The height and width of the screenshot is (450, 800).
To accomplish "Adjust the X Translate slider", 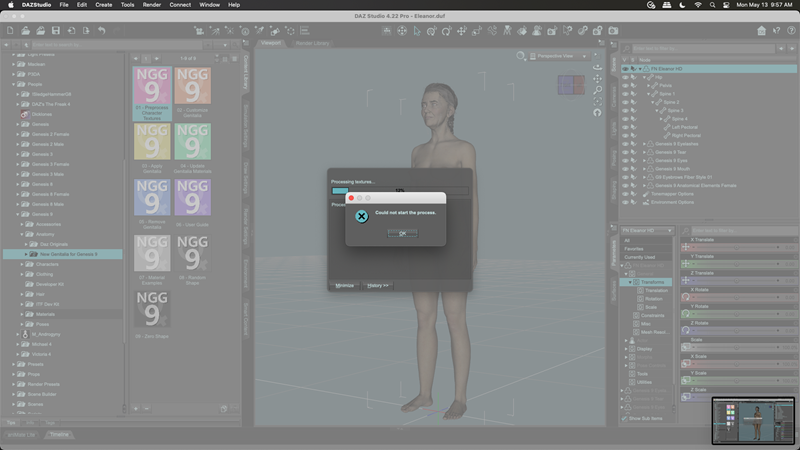I will tap(737, 247).
